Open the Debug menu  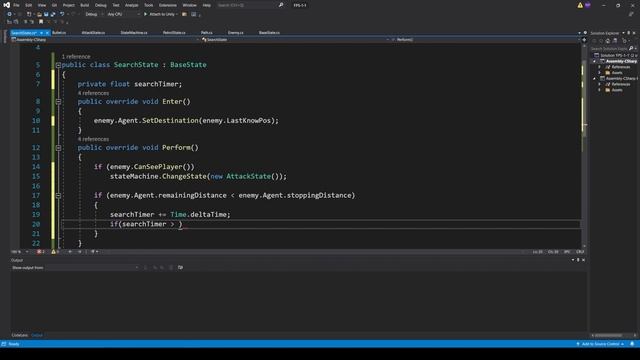pos(100,5)
